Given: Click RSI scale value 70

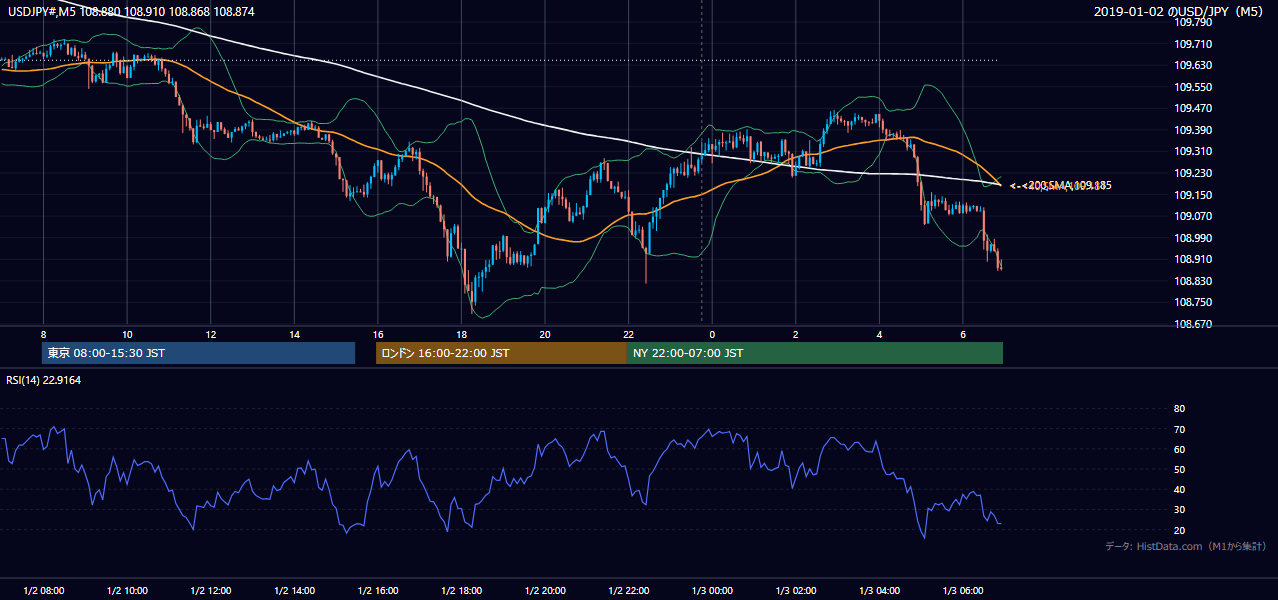Looking at the screenshot, I should [1179, 429].
